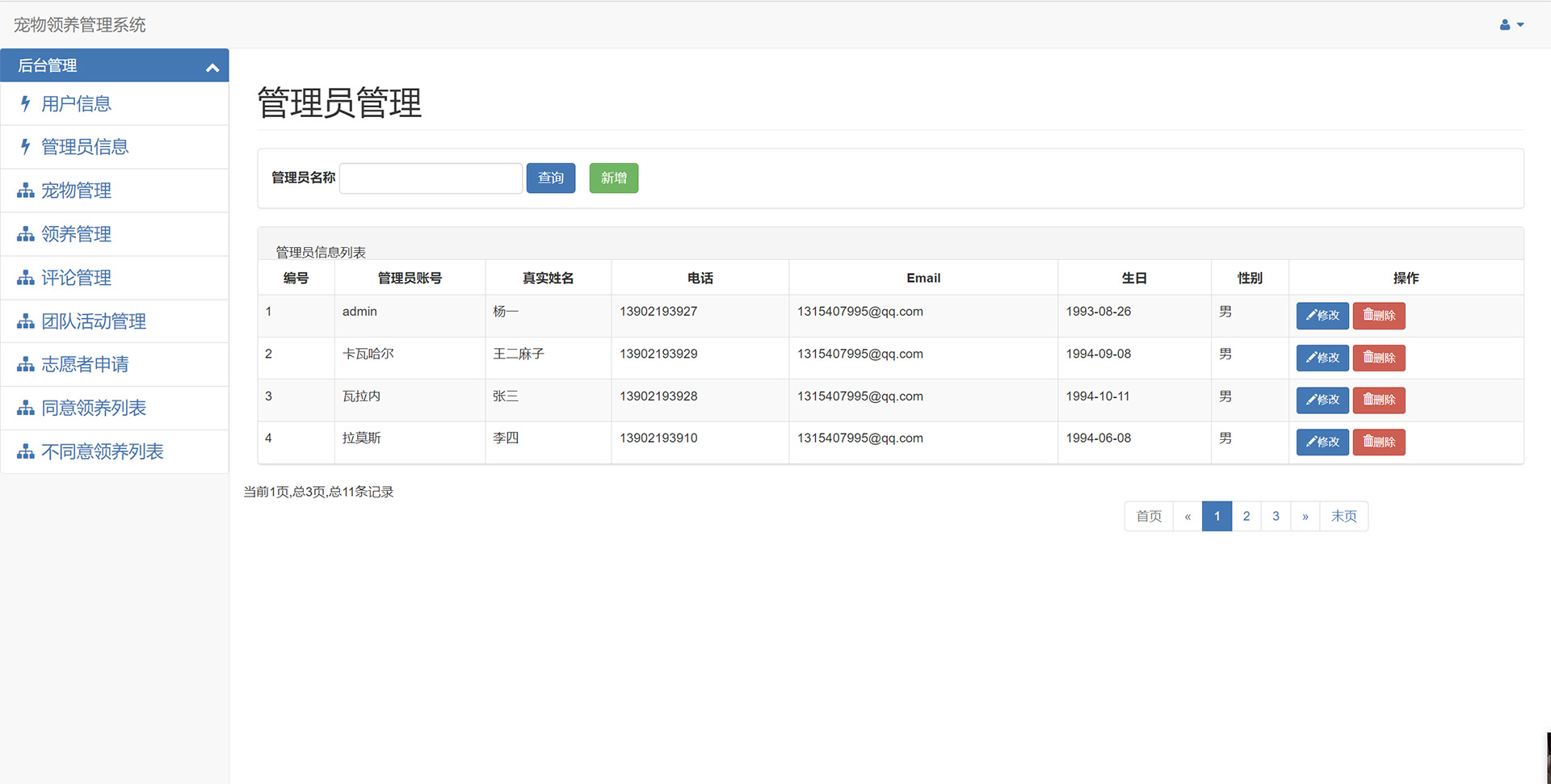1551x784 pixels.
Task: Collapse the 后台管理 sidebar section
Action: [x=212, y=68]
